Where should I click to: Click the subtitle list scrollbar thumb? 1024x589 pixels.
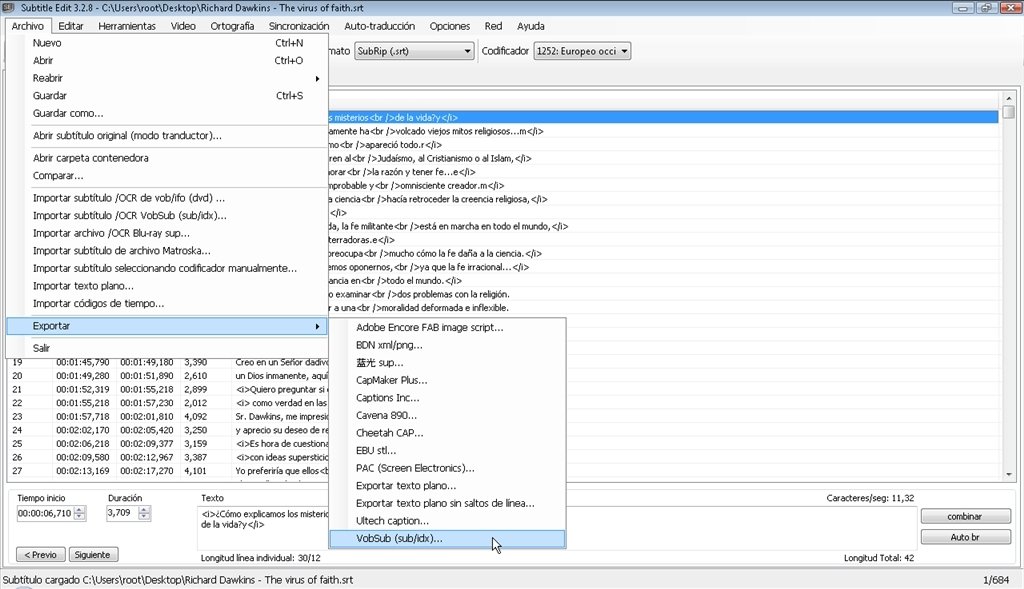click(x=1009, y=112)
